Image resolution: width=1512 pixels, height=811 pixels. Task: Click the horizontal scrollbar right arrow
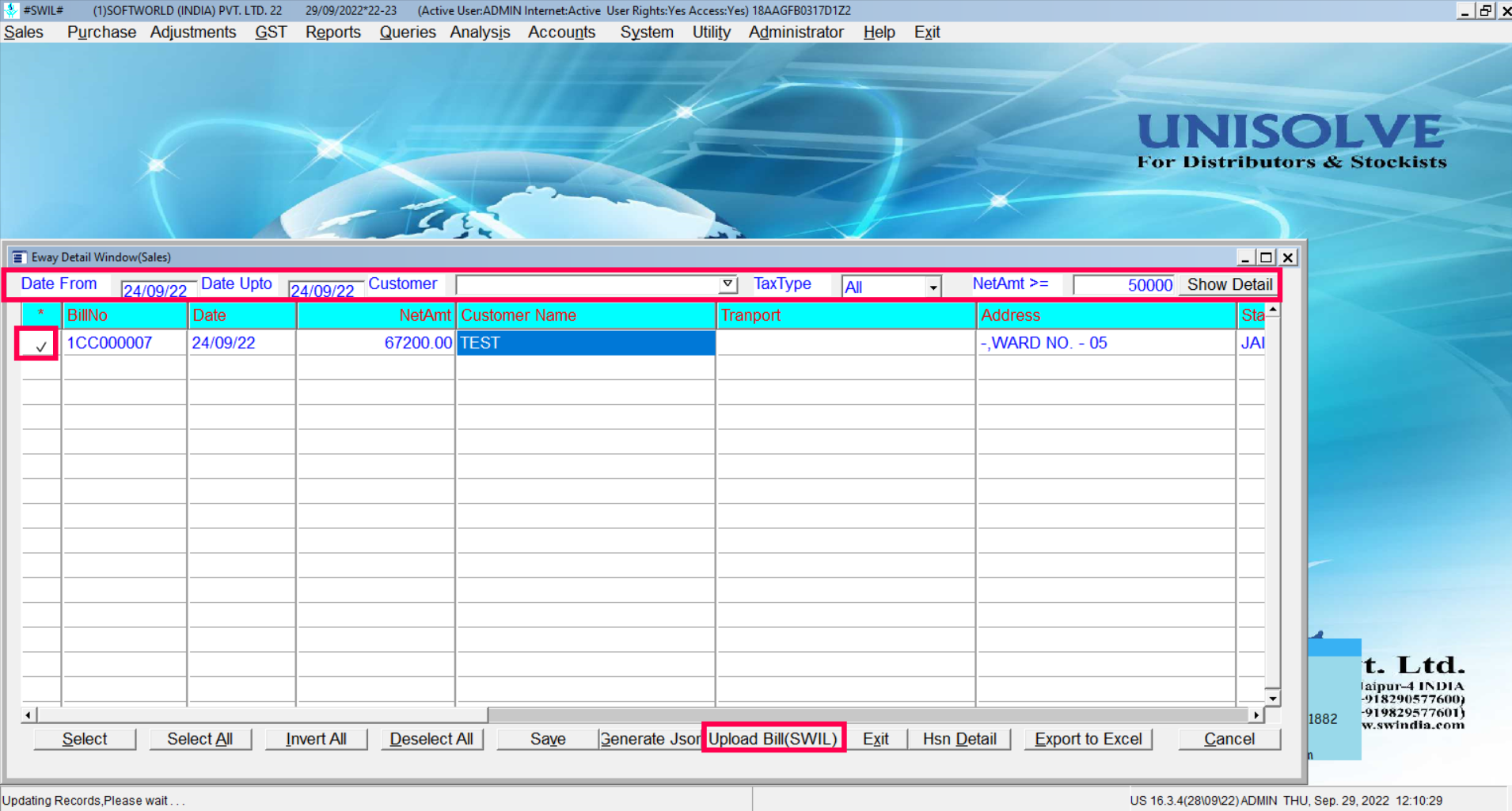[x=1256, y=715]
